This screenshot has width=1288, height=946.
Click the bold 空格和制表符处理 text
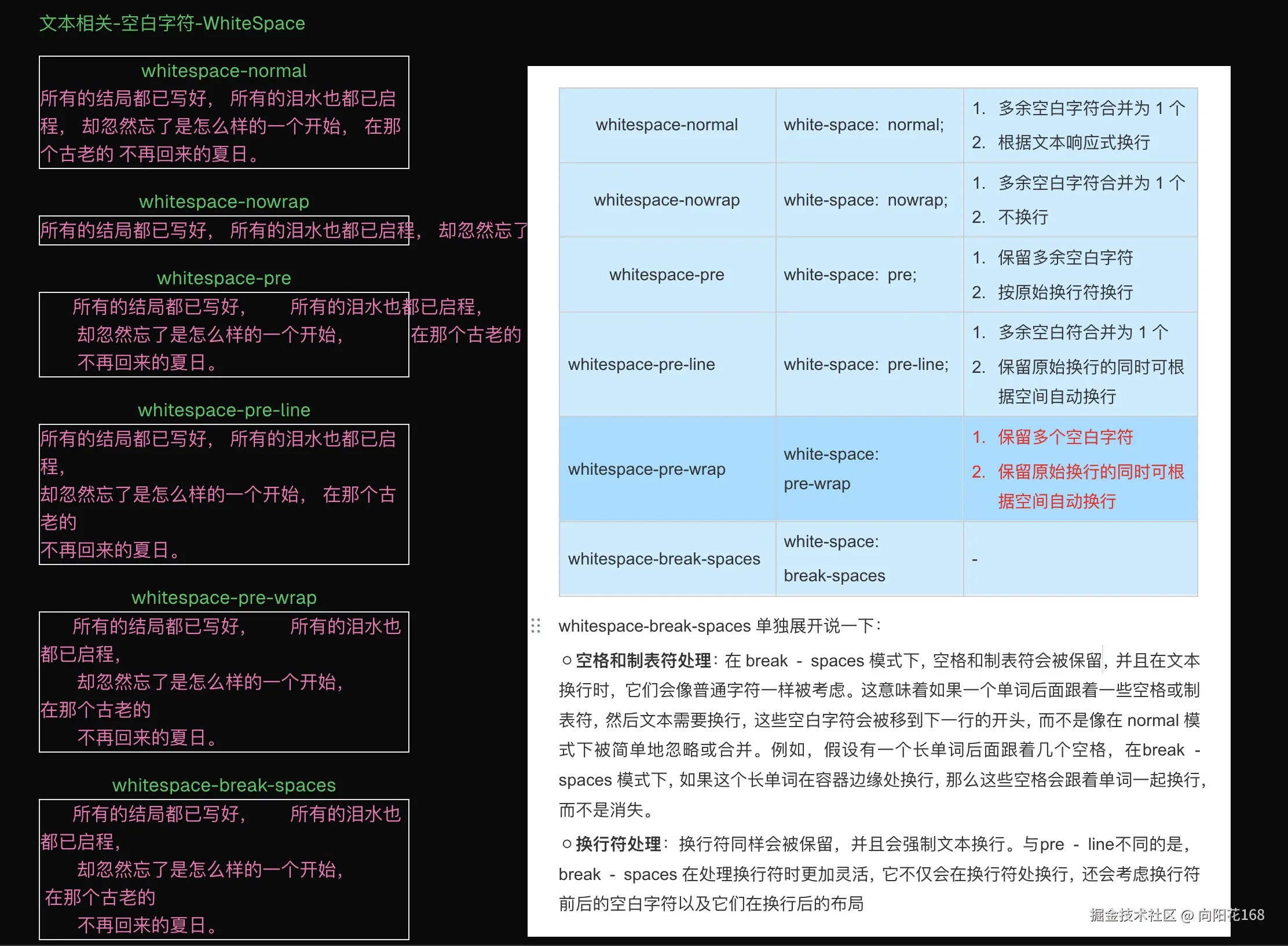643,661
